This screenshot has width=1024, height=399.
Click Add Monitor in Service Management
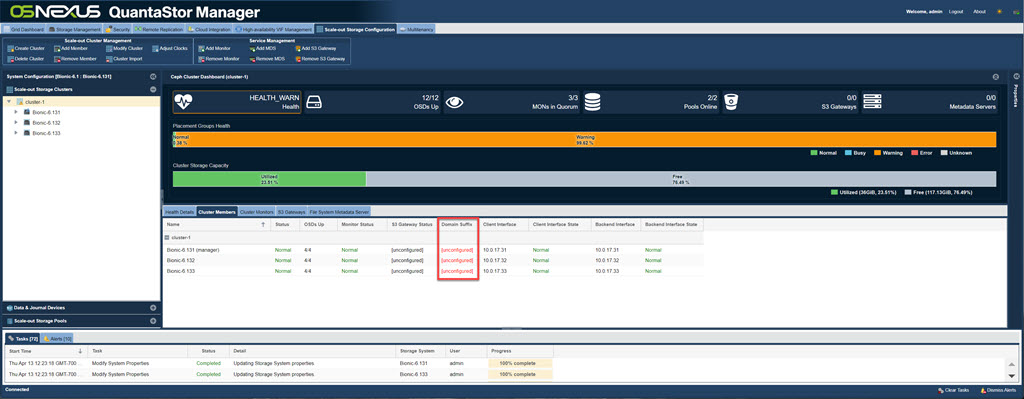click(x=214, y=48)
